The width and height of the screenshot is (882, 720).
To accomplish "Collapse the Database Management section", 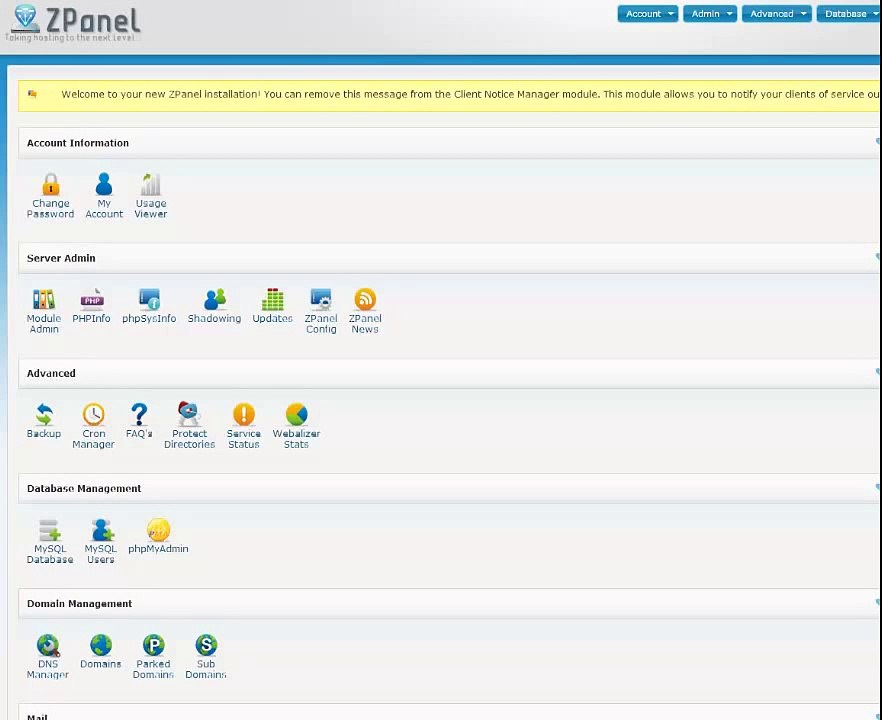I will [x=878, y=487].
